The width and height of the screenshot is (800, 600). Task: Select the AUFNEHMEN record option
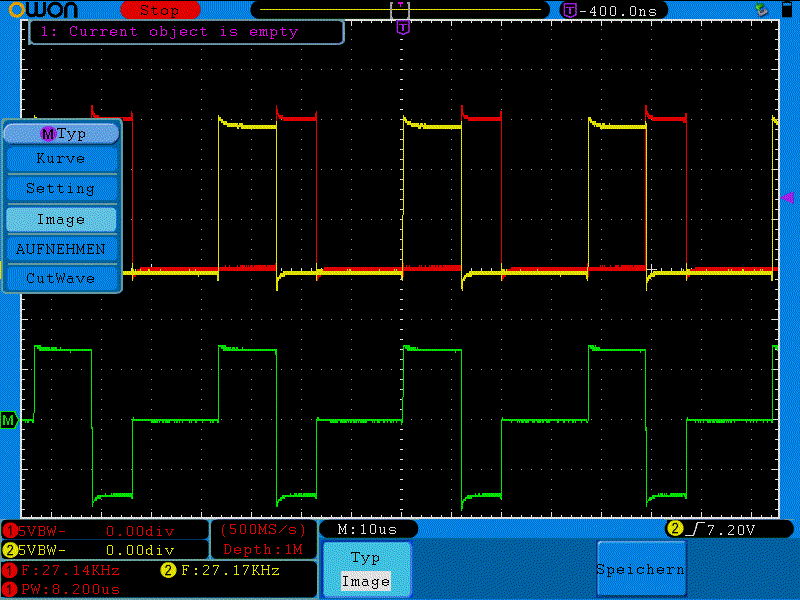(x=61, y=249)
